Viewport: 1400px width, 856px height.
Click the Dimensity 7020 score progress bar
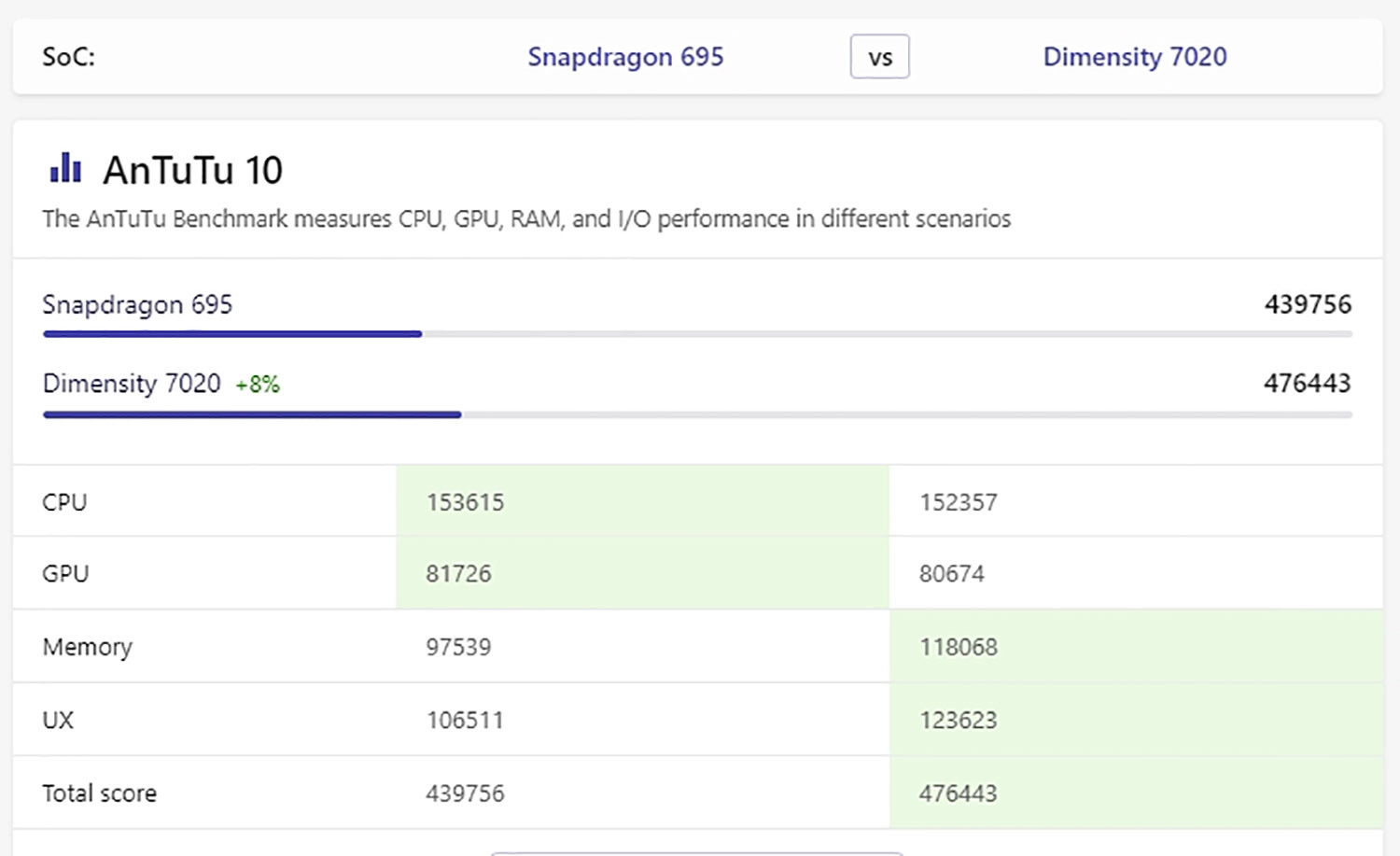(x=697, y=414)
